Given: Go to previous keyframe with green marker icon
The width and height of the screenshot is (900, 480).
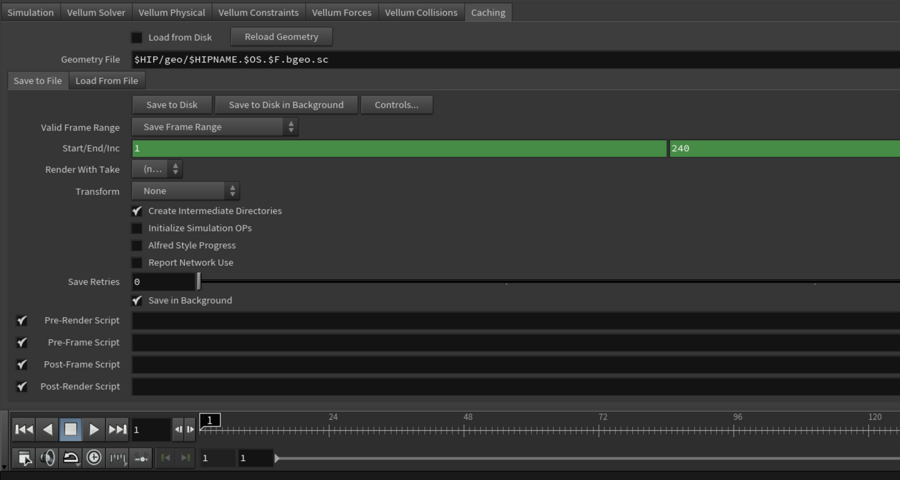Looking at the screenshot, I should pos(165,458).
